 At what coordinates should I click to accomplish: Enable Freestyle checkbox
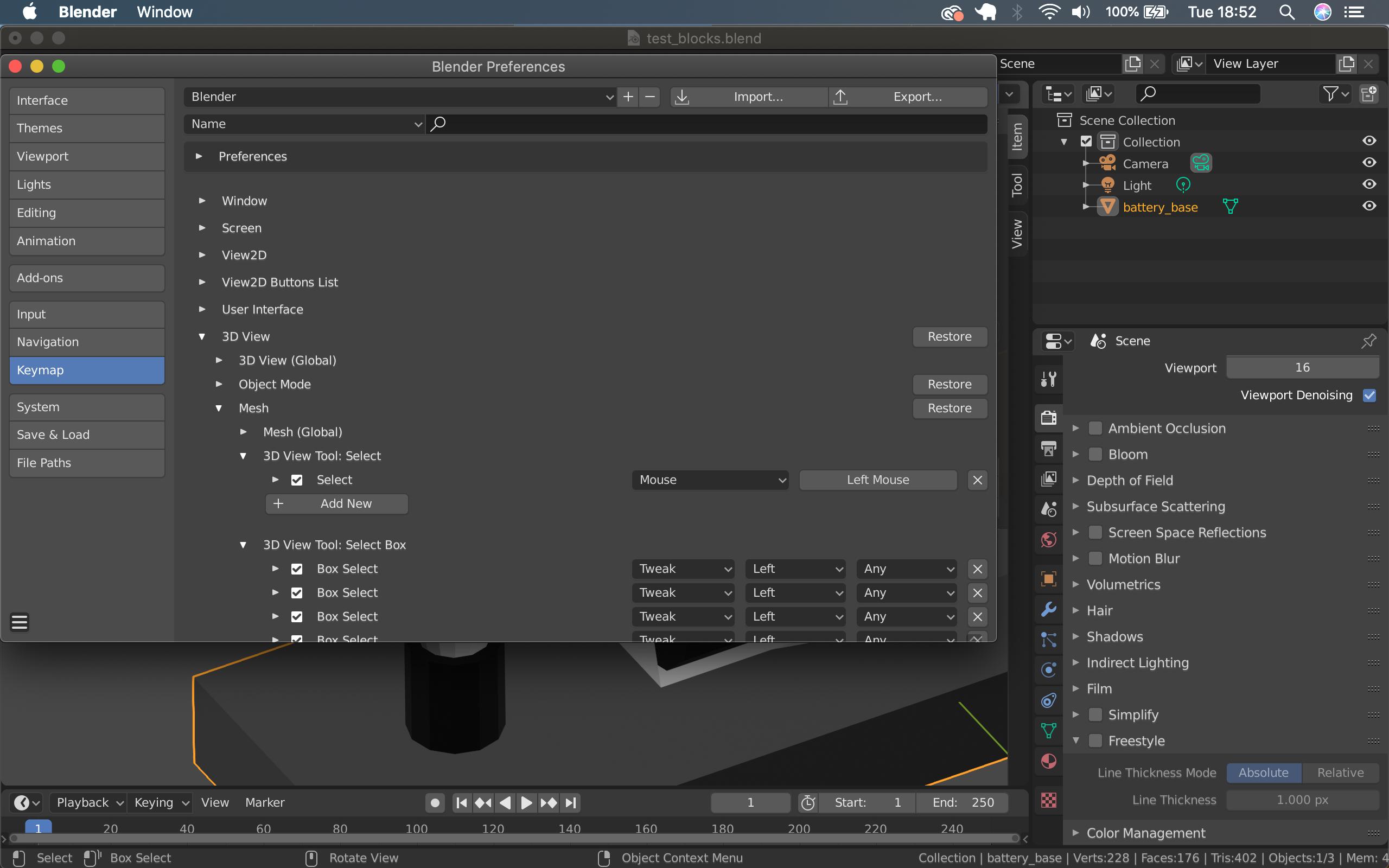pos(1095,741)
